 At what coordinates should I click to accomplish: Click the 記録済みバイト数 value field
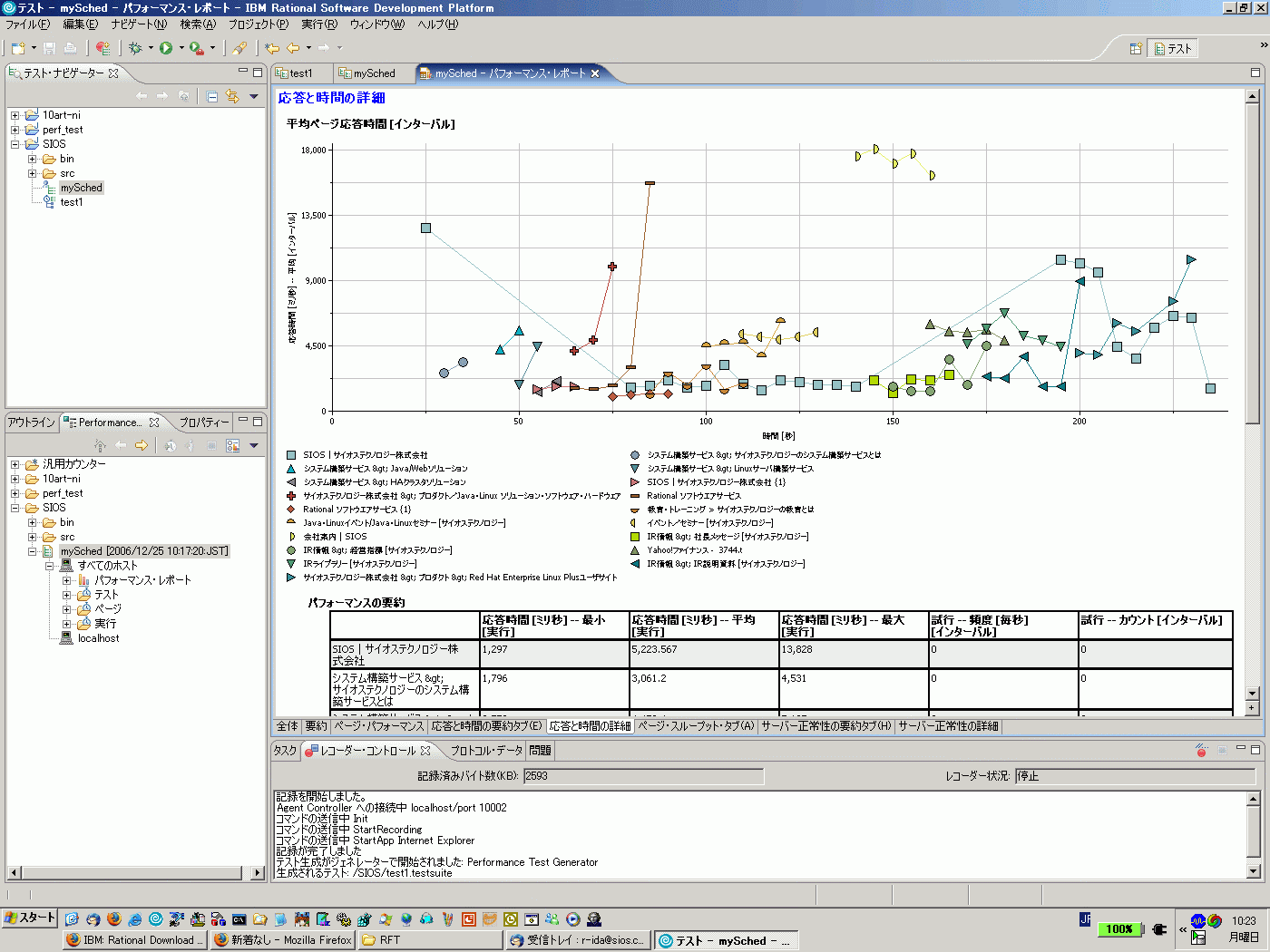643,776
